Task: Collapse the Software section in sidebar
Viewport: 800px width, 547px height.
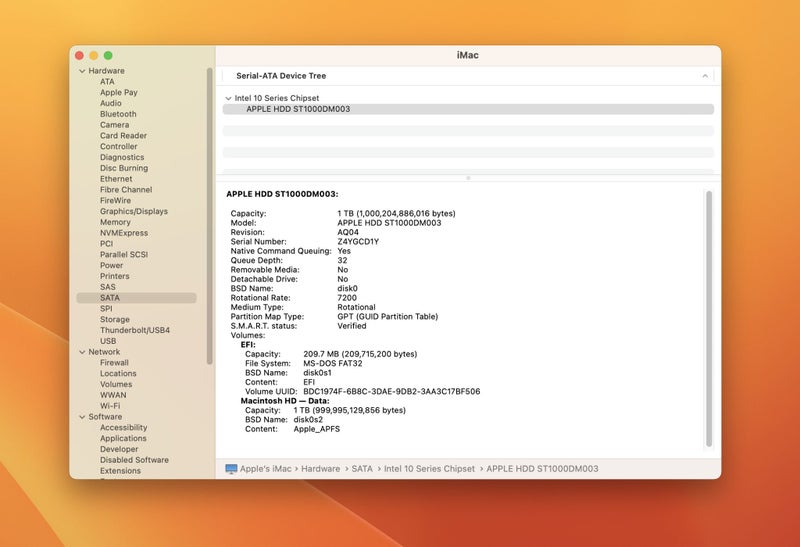Action: click(82, 417)
